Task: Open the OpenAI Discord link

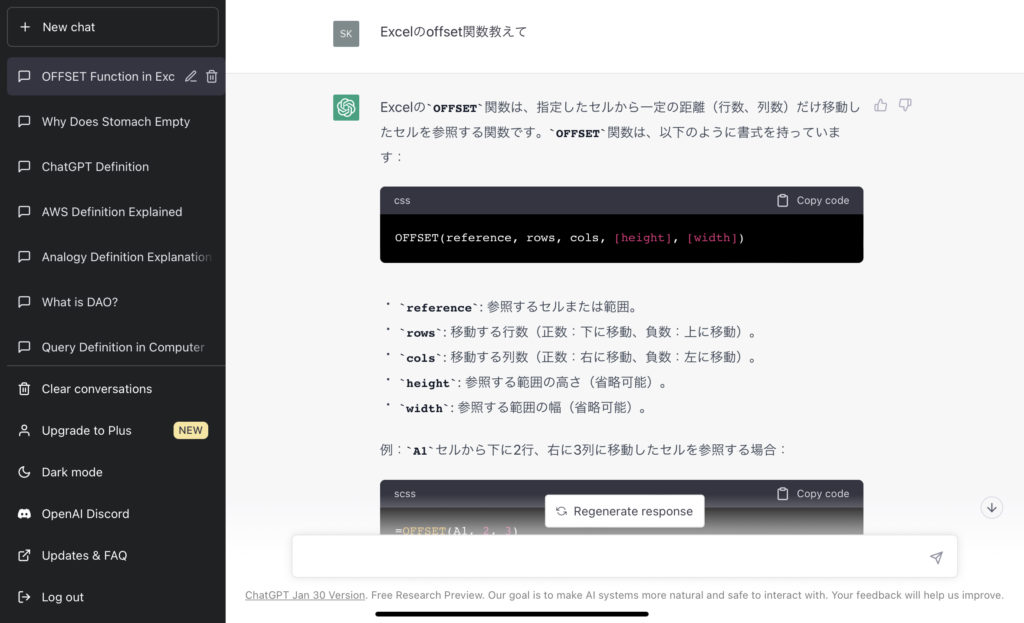Action: [x=85, y=514]
